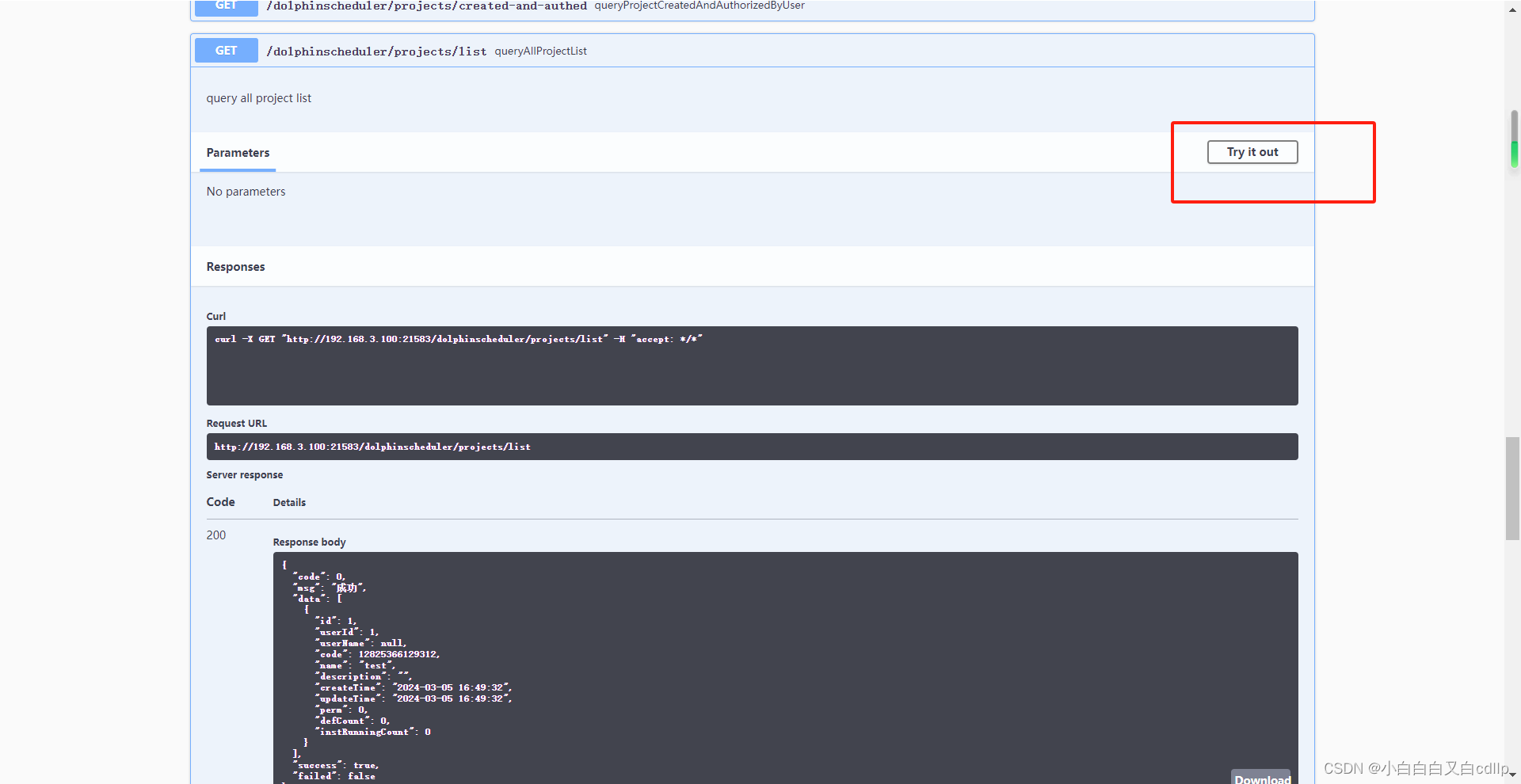Image resolution: width=1521 pixels, height=784 pixels.
Task: Click the Request URL label
Action: click(x=236, y=424)
